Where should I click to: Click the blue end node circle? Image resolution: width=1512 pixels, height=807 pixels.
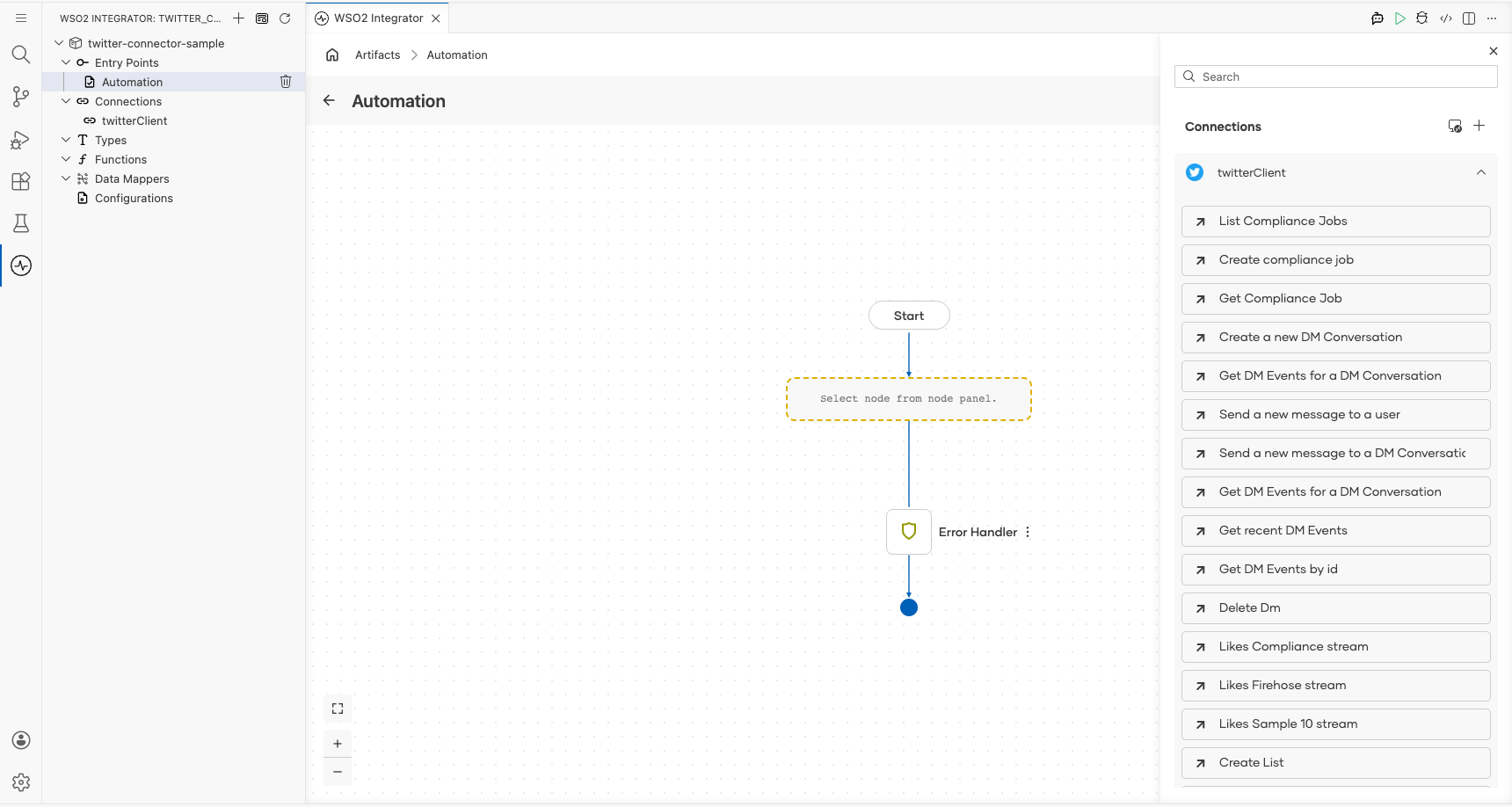909,607
